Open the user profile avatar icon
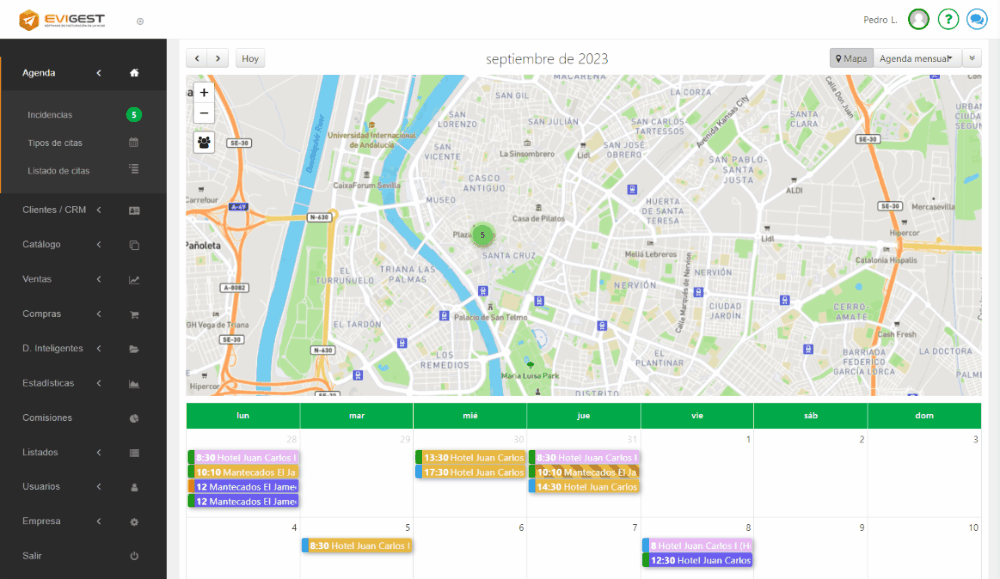 (x=918, y=19)
